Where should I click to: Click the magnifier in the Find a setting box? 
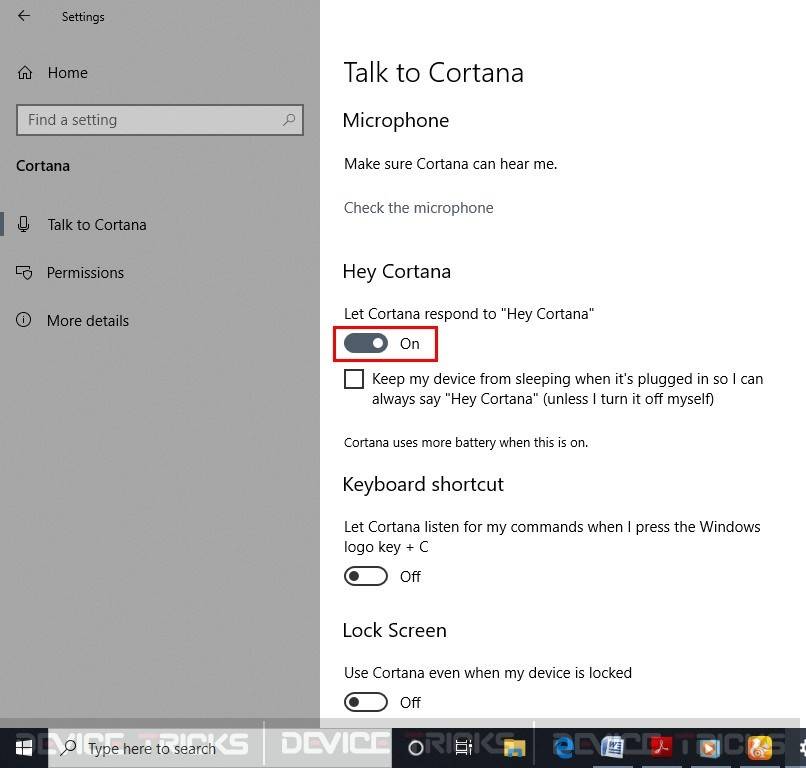click(289, 119)
